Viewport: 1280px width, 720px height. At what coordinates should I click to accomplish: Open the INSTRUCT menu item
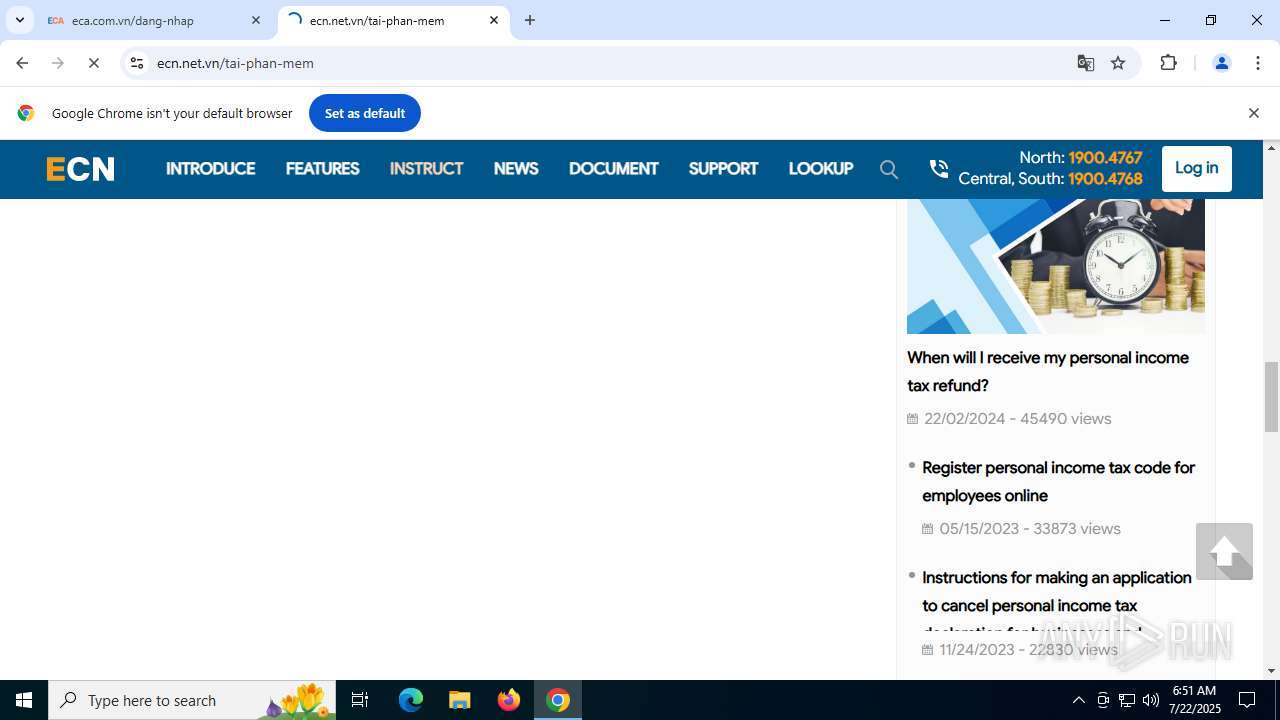pyautogui.click(x=426, y=169)
